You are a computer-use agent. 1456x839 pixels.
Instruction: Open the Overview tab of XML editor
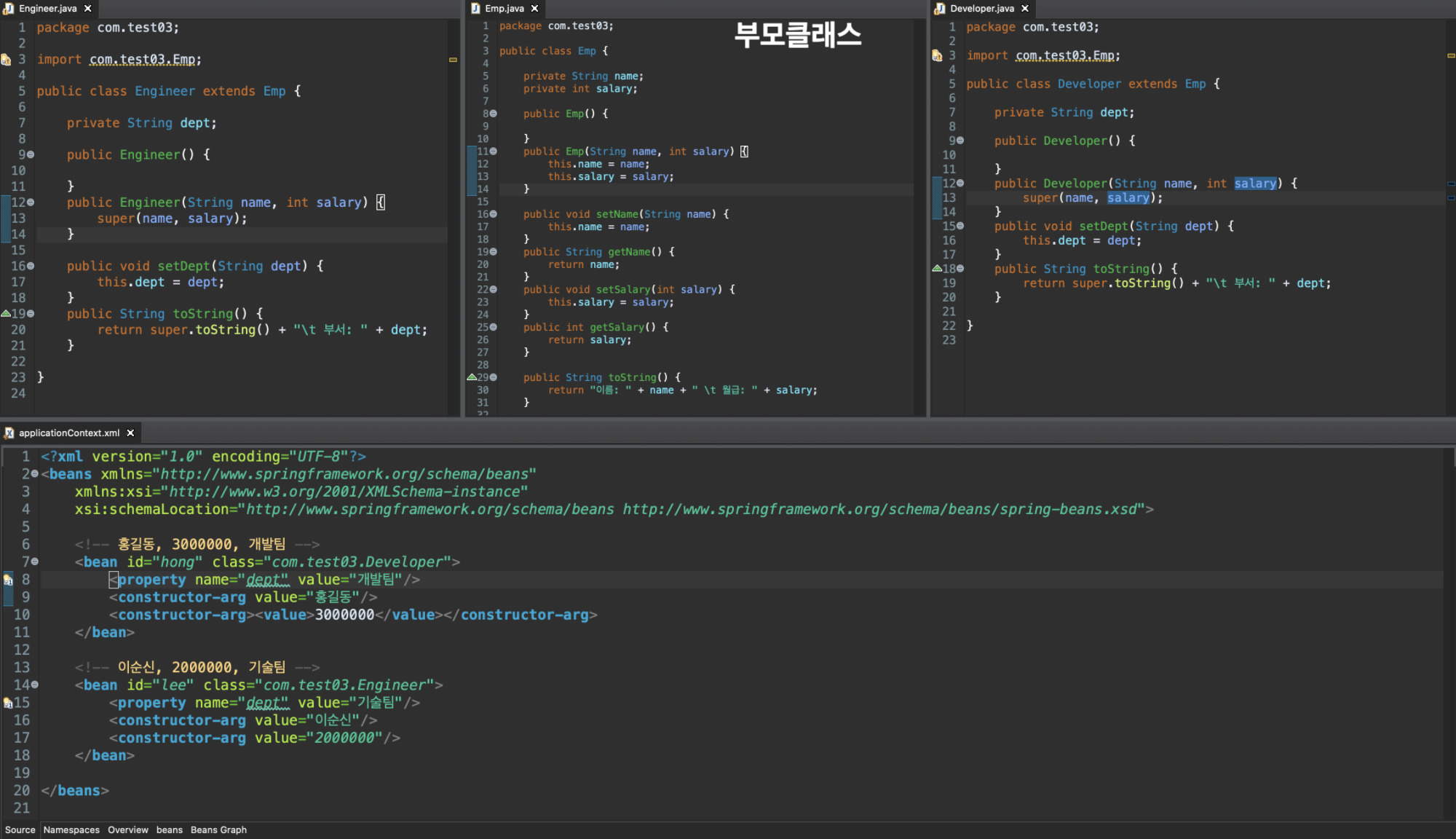pos(128,830)
